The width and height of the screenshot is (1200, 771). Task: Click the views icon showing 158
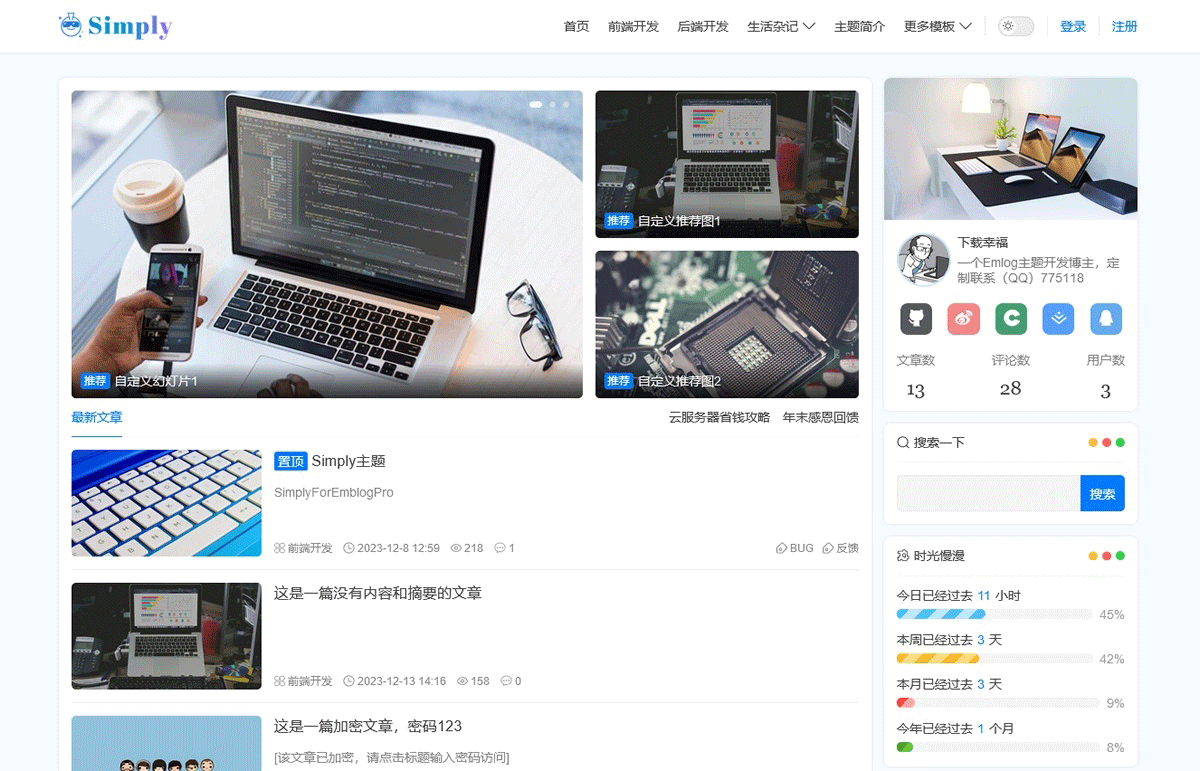click(x=462, y=681)
